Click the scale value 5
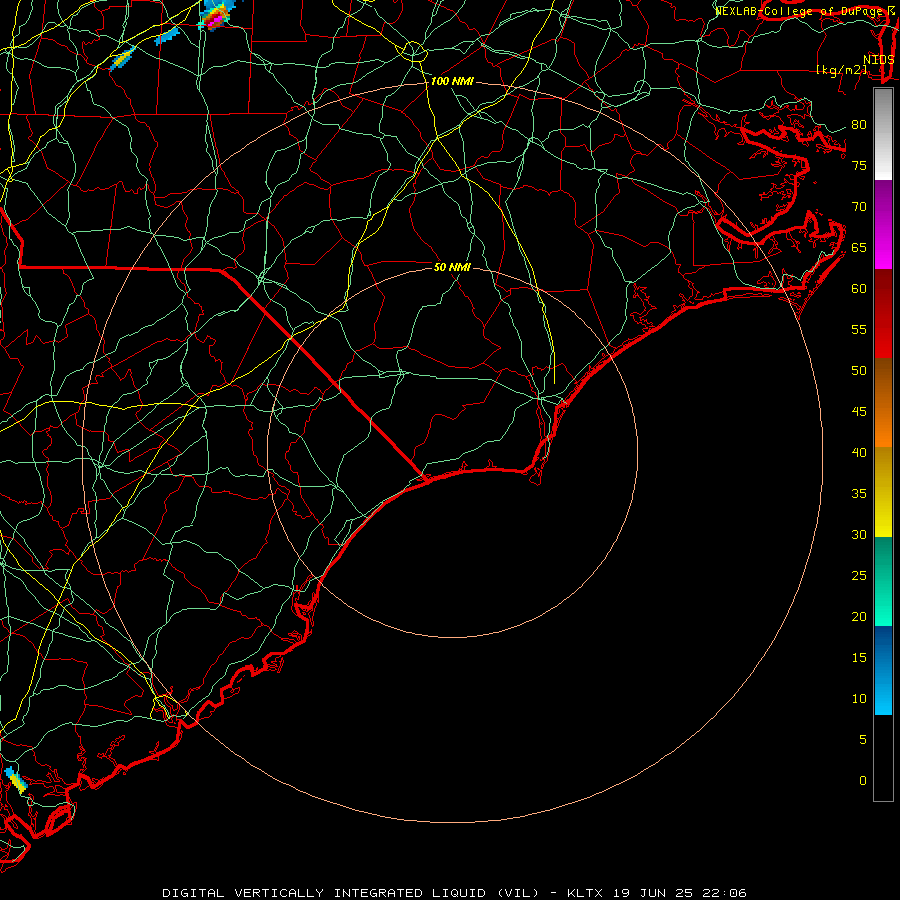This screenshot has height=900, width=900. click(863, 739)
